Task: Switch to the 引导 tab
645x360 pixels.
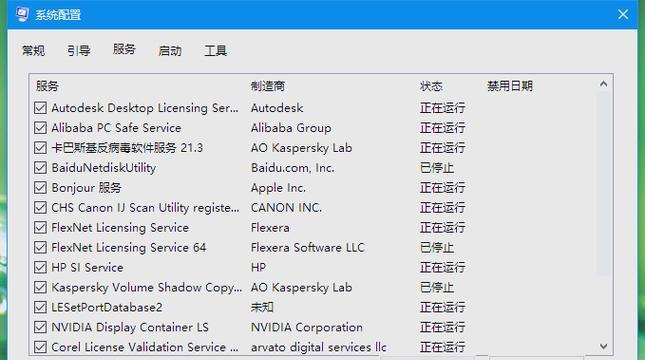Action: coord(79,51)
